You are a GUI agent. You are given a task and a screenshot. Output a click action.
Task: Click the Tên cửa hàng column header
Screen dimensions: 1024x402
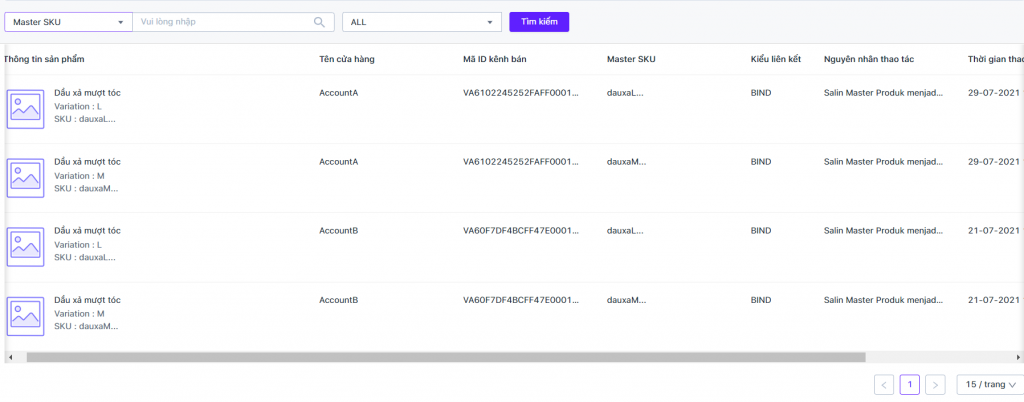pos(347,59)
